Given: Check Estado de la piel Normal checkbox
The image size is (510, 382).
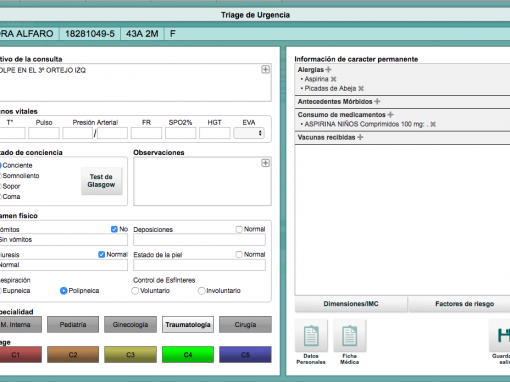Looking at the screenshot, I should (x=239, y=254).
